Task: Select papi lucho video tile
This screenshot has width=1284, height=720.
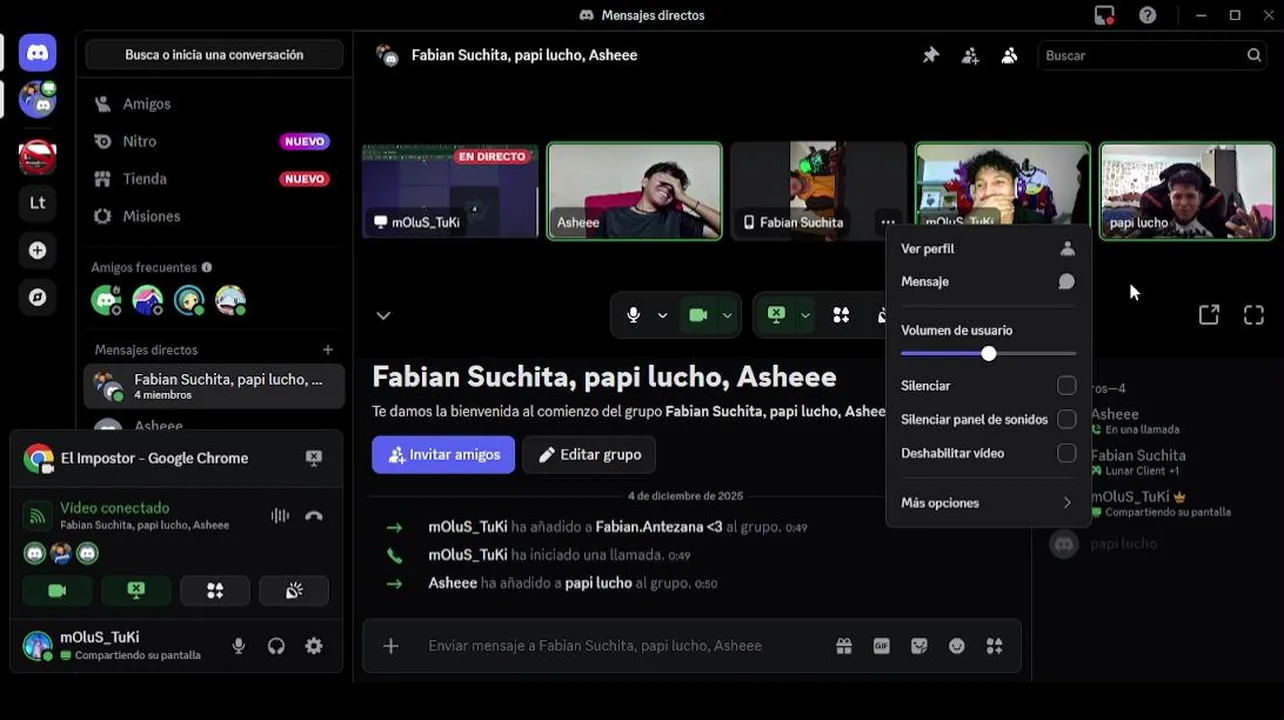Action: tap(1187, 191)
